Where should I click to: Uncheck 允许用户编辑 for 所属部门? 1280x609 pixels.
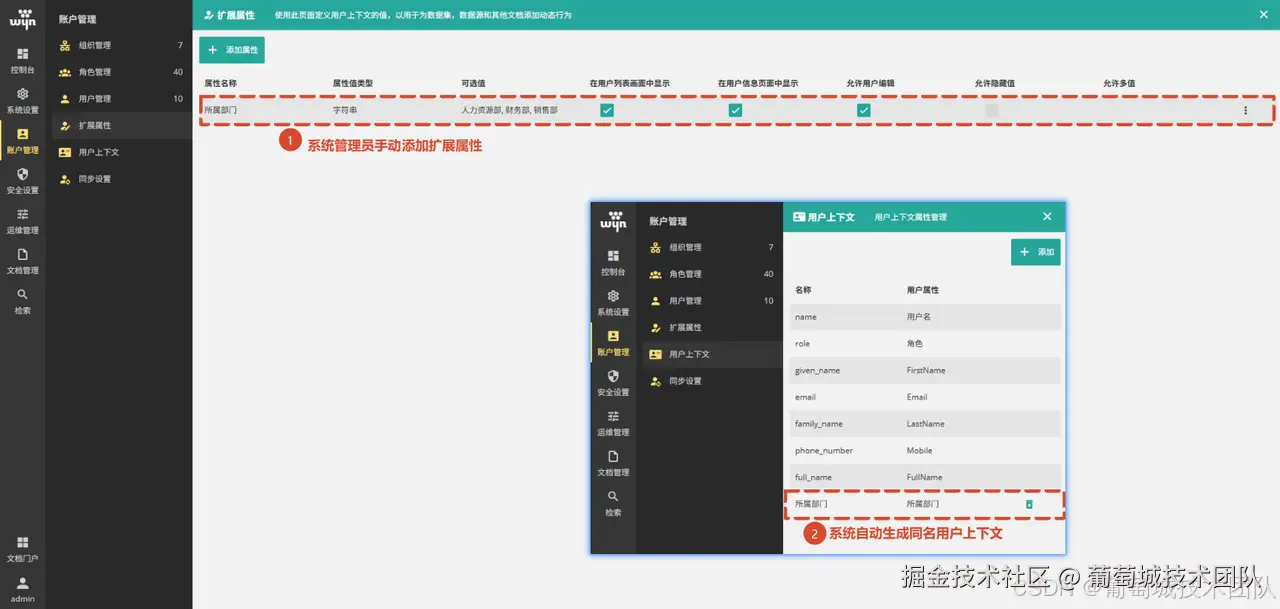tap(864, 110)
